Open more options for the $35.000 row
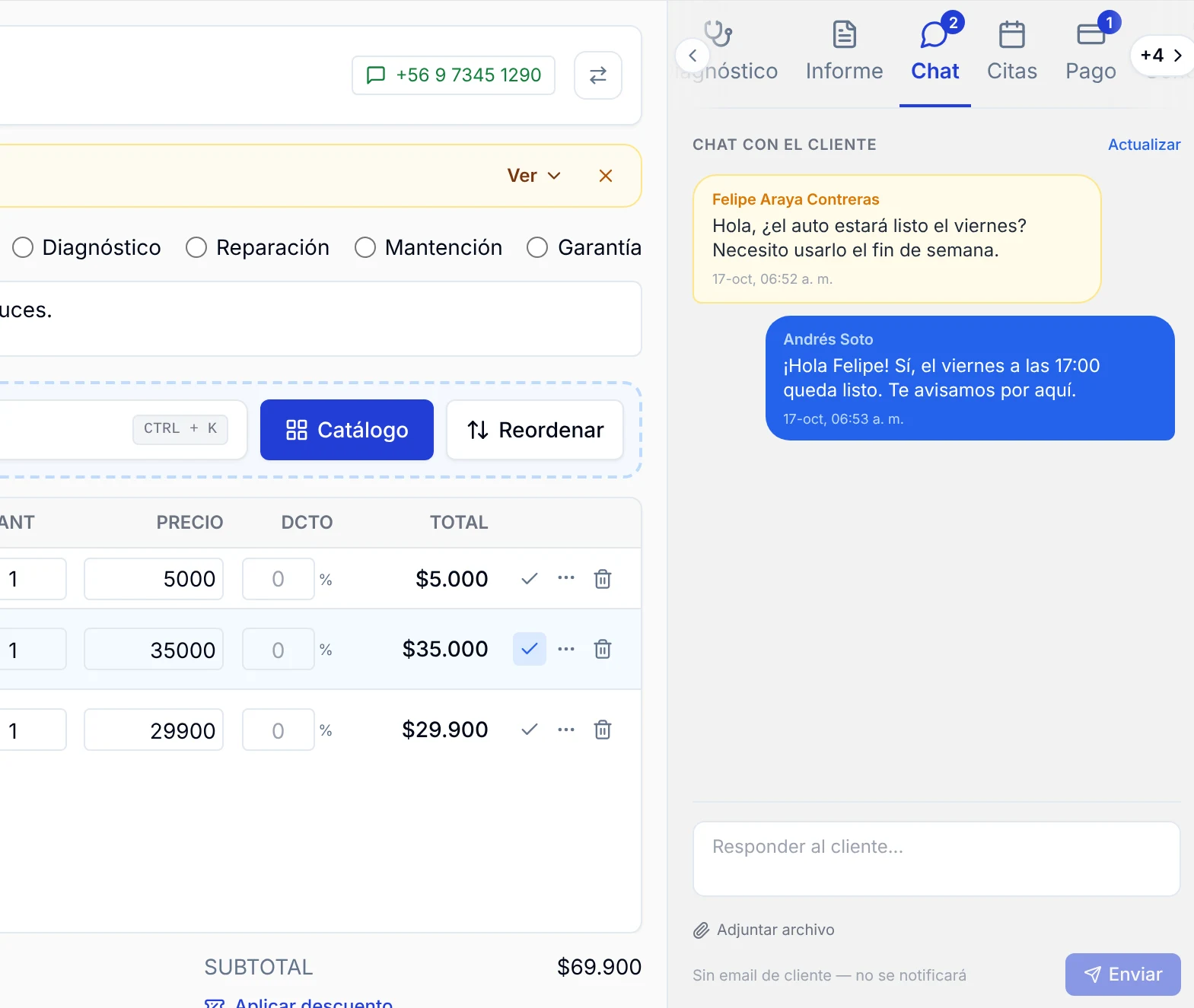 click(x=566, y=649)
